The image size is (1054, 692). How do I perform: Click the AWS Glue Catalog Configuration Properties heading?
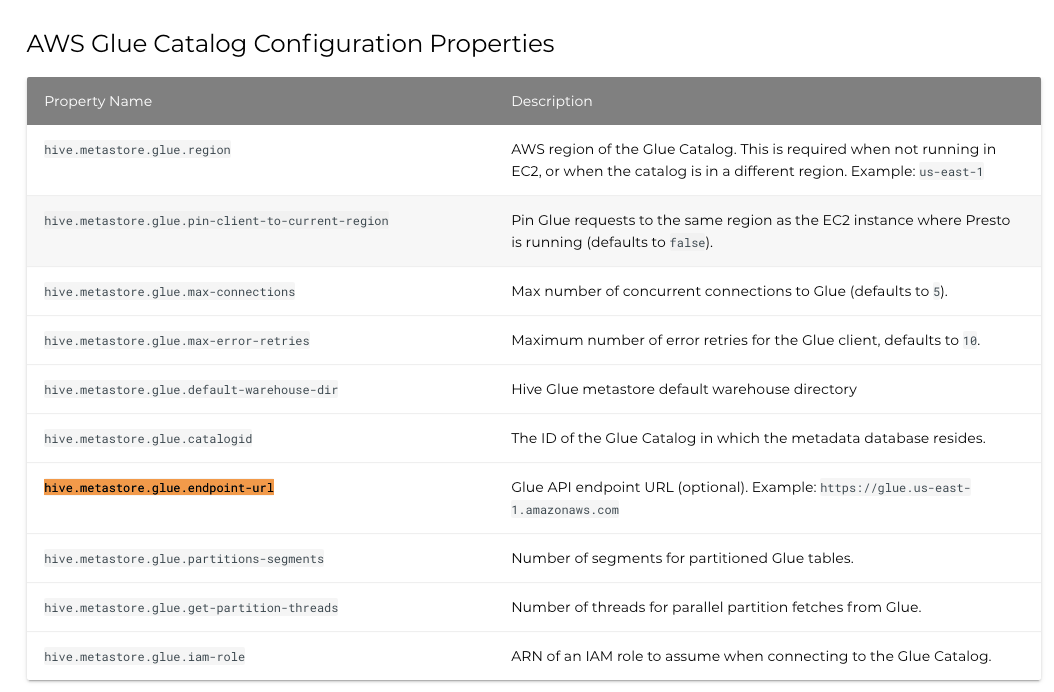pos(290,44)
